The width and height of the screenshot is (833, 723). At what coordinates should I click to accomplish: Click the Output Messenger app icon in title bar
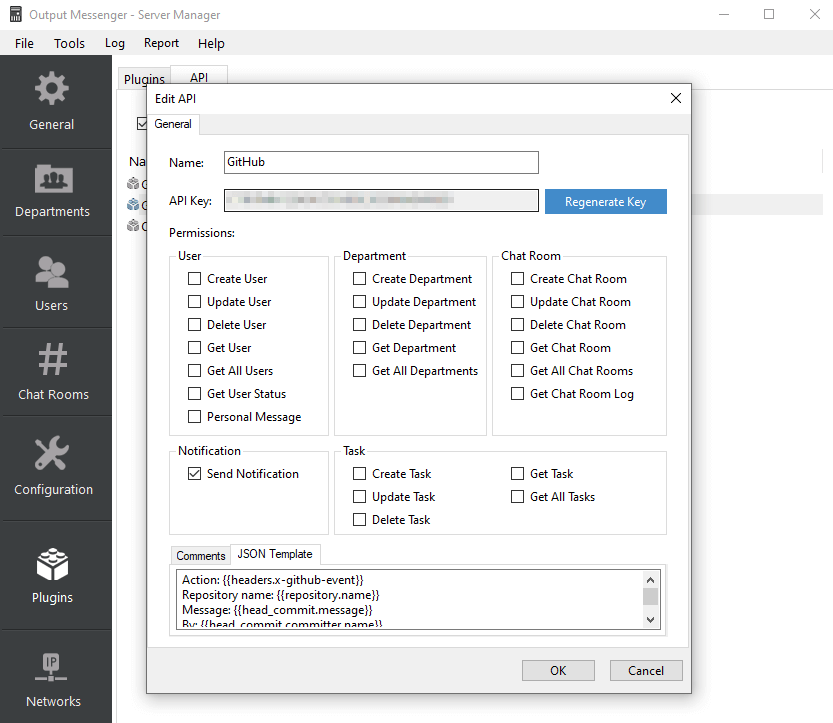[16, 14]
